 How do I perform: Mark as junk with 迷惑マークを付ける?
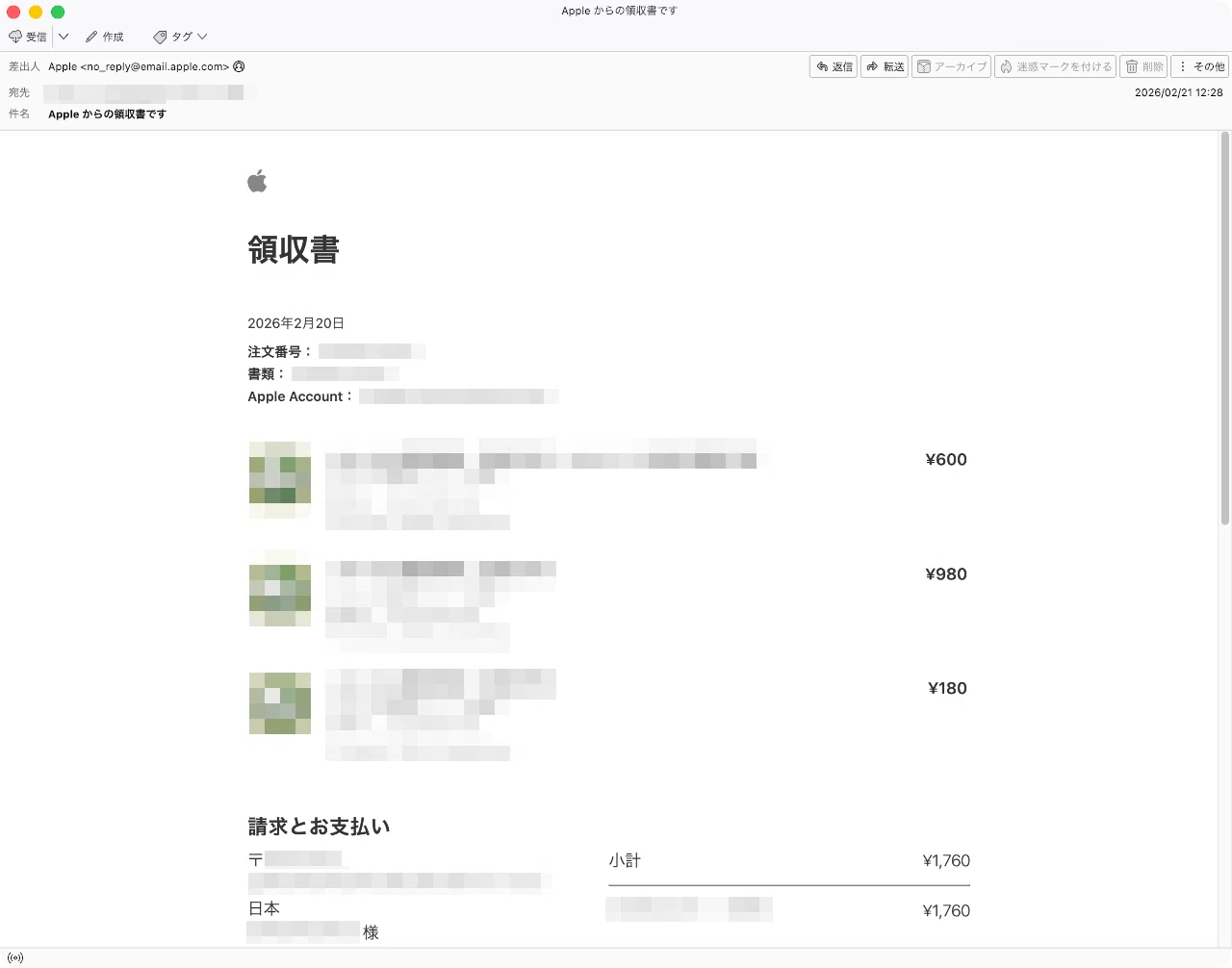pyautogui.click(x=1055, y=66)
